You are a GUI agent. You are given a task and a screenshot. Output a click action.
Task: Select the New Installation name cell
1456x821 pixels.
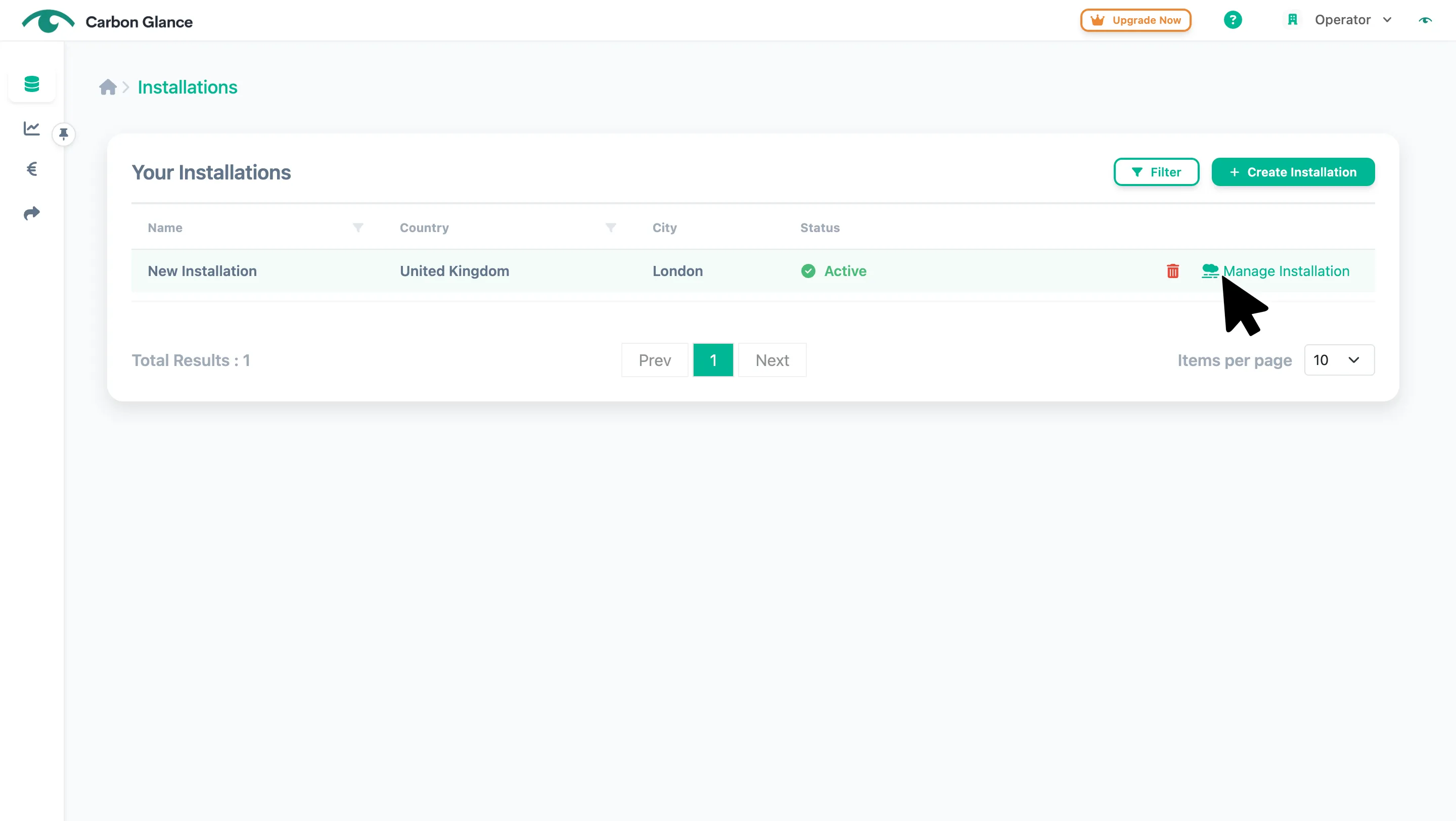click(x=202, y=271)
